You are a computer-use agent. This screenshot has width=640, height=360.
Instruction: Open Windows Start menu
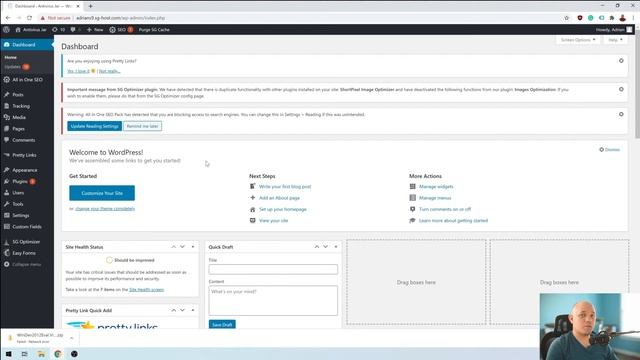click(x=8, y=354)
